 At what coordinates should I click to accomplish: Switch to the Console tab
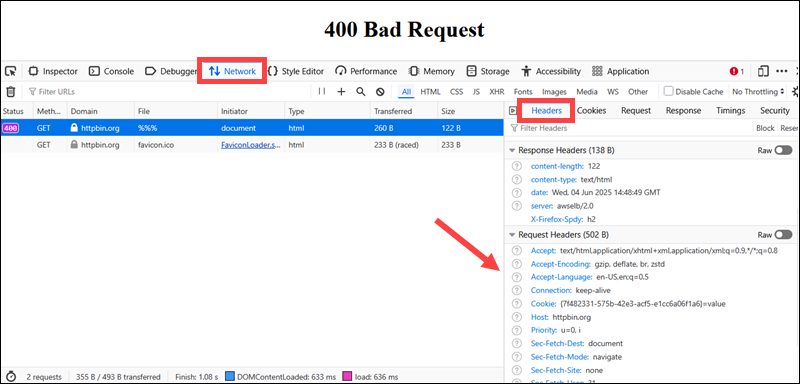[111, 71]
